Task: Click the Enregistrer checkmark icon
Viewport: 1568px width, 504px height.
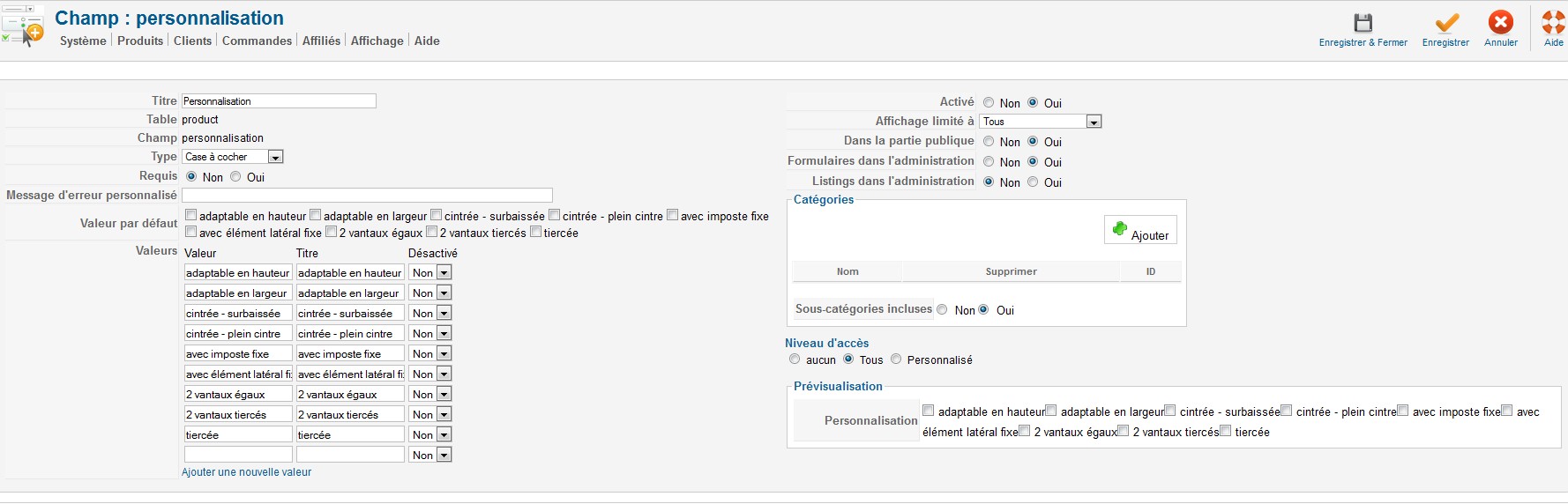Action: point(1446,23)
